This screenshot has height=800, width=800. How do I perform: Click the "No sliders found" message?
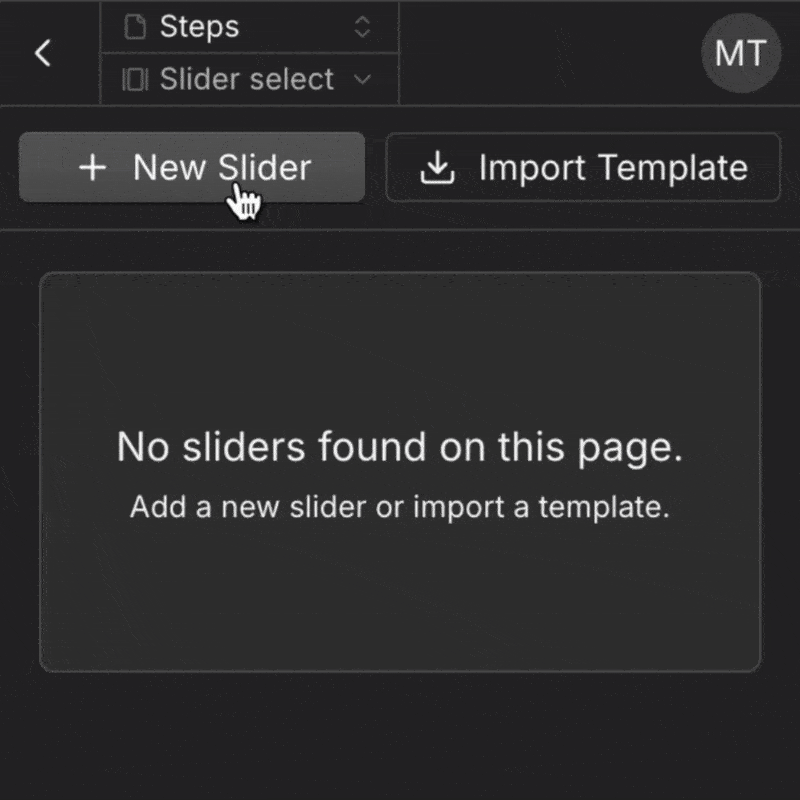(x=400, y=447)
